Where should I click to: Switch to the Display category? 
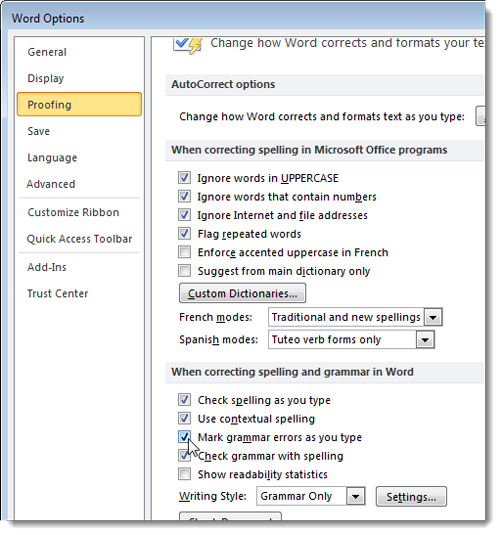click(x=46, y=78)
